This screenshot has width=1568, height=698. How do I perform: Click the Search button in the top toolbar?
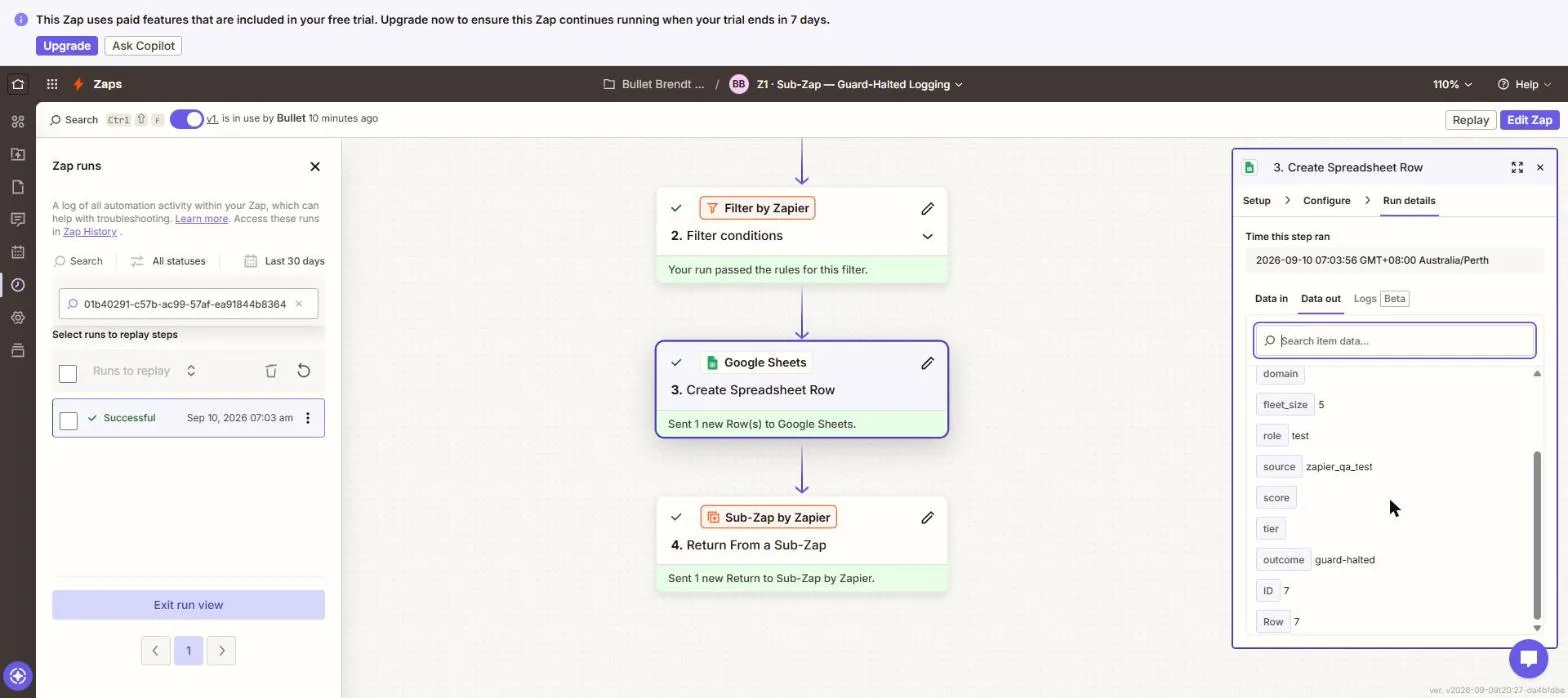[x=74, y=120]
